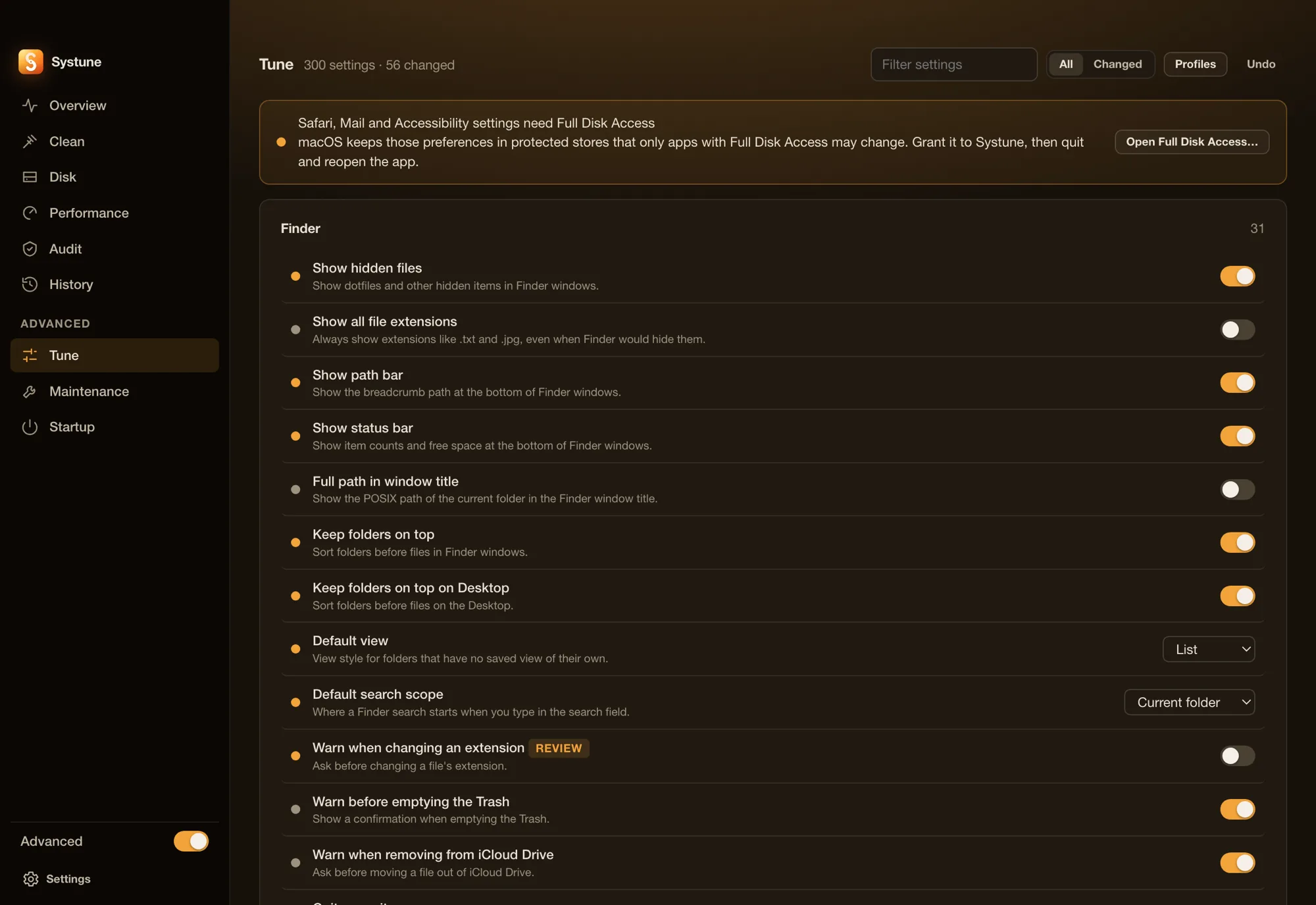Select Tune in the Advanced sidebar

click(x=114, y=355)
